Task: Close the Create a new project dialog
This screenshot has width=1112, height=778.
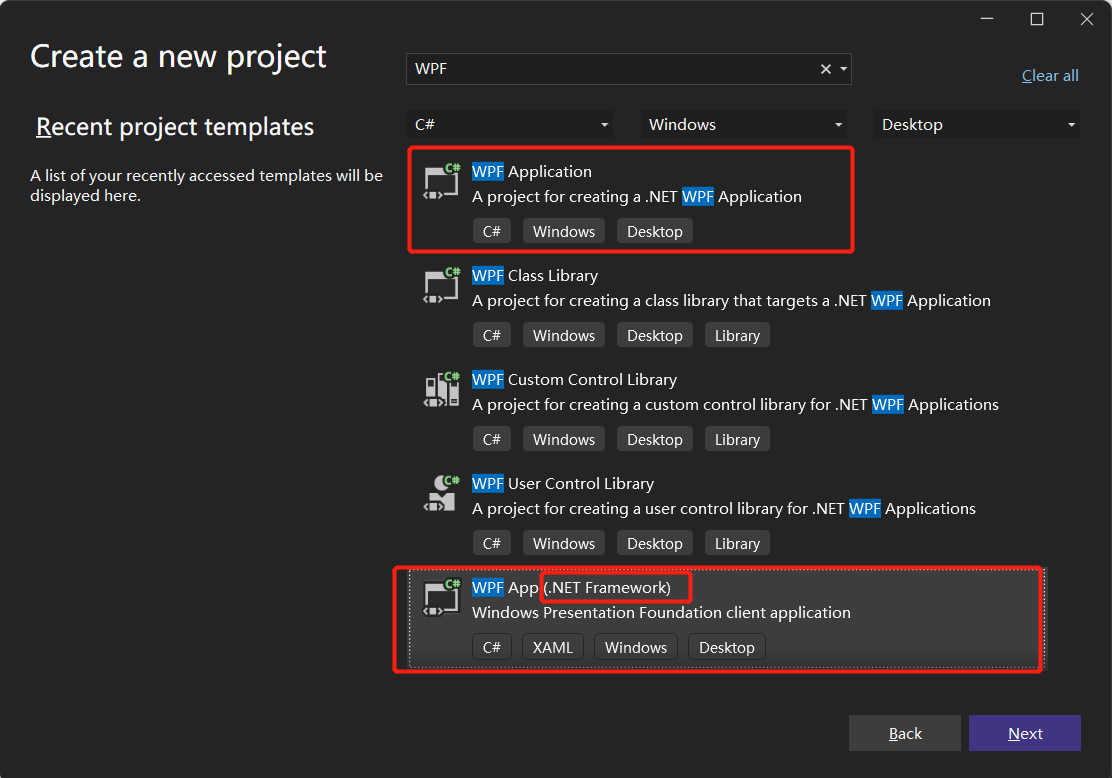Action: pyautogui.click(x=1086, y=19)
